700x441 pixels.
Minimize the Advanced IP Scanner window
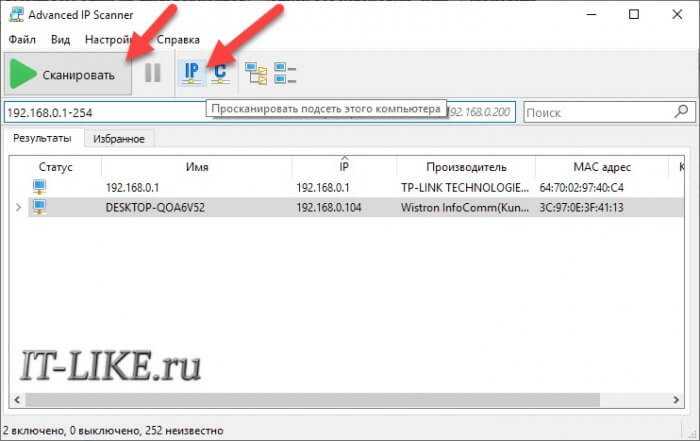[592, 14]
